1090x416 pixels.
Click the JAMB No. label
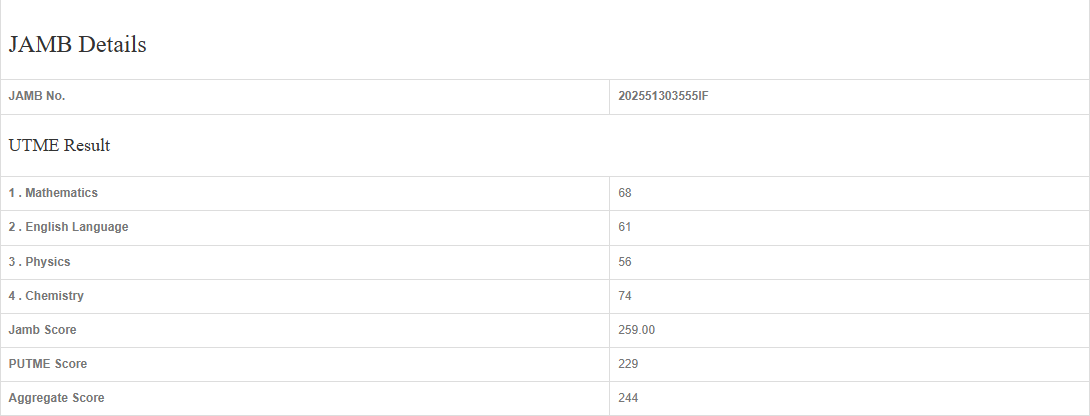tap(37, 97)
